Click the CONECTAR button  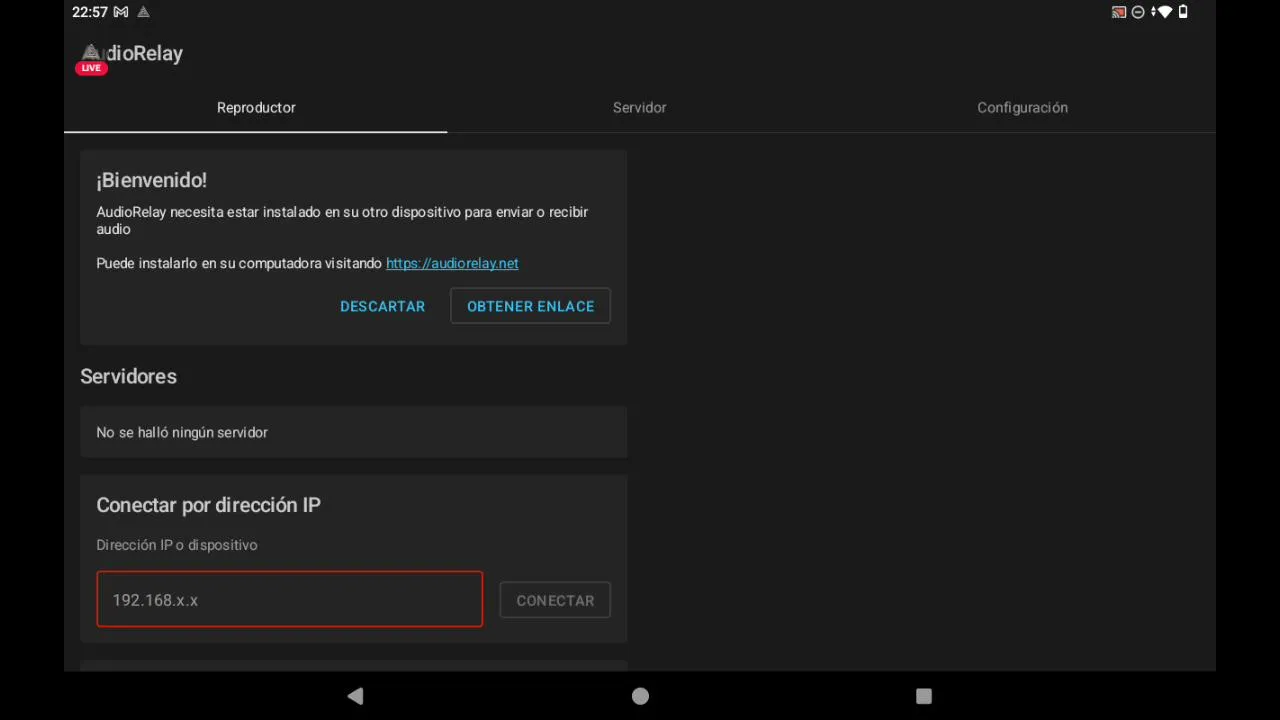tap(555, 600)
